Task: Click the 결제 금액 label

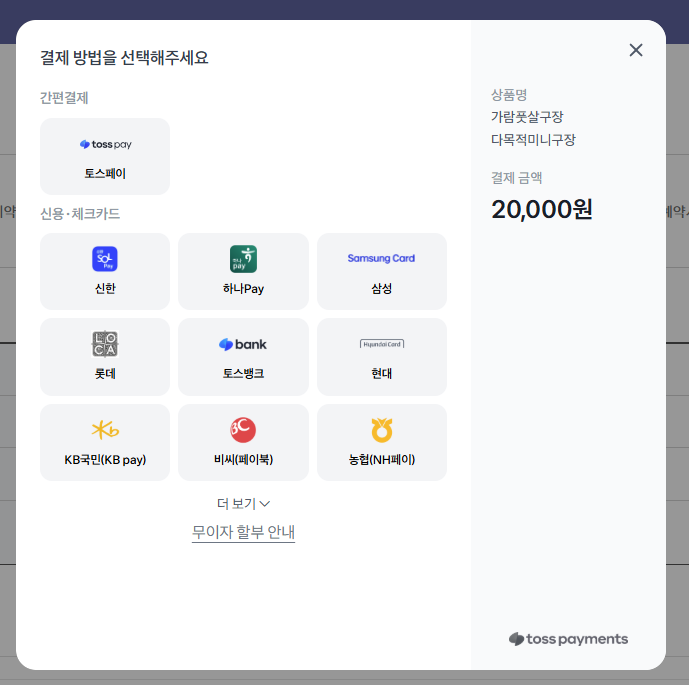Action: [x=516, y=178]
